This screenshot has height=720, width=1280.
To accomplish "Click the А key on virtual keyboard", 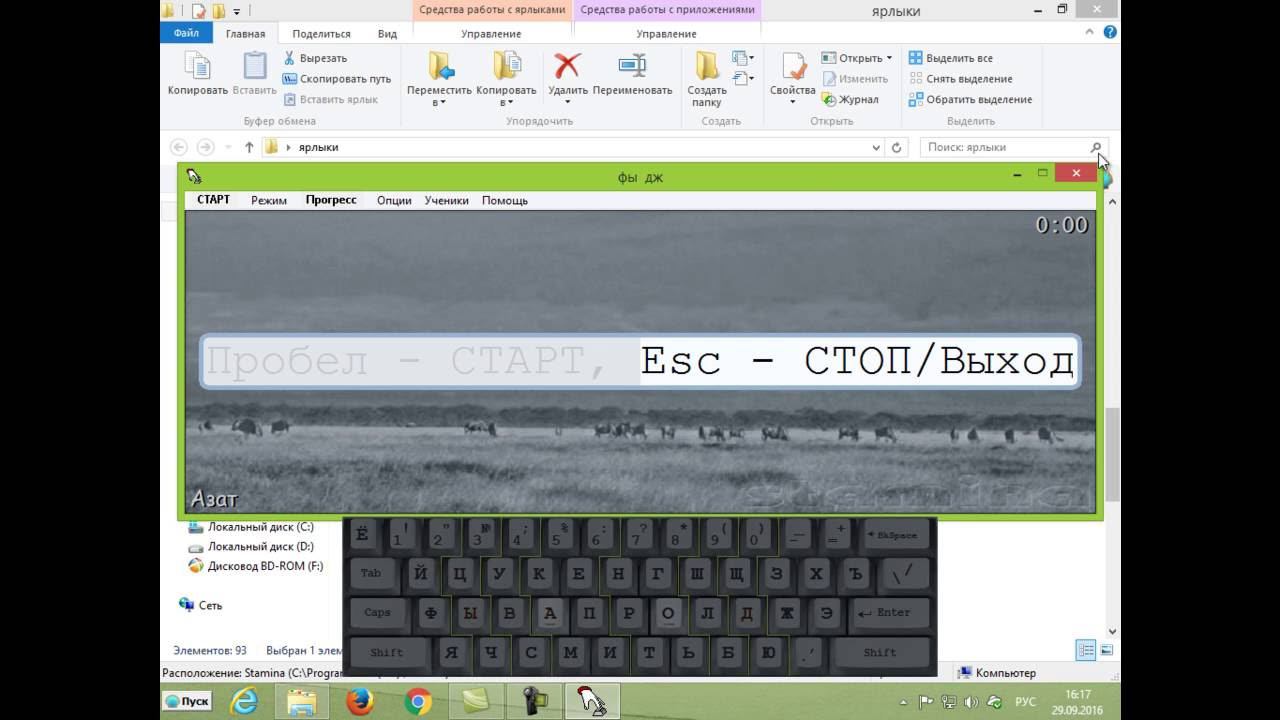I will [549, 613].
